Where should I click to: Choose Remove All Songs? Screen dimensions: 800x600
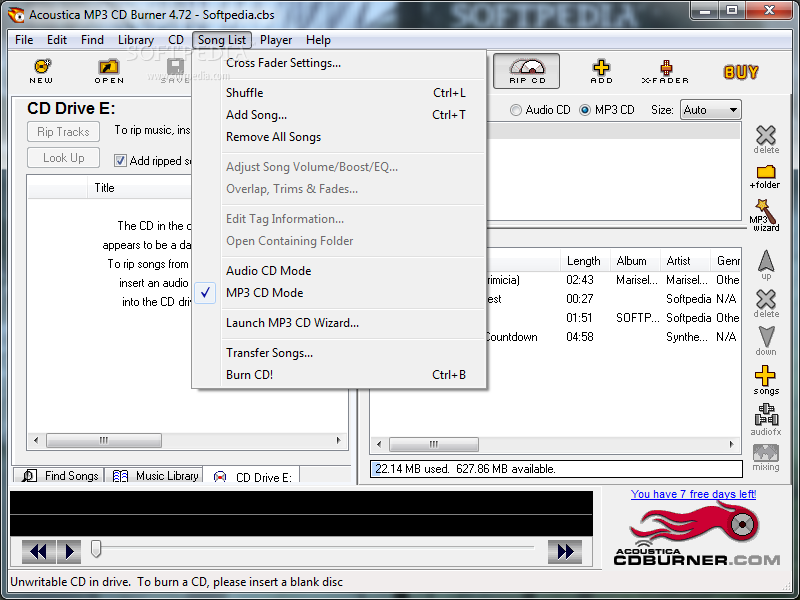(340, 137)
